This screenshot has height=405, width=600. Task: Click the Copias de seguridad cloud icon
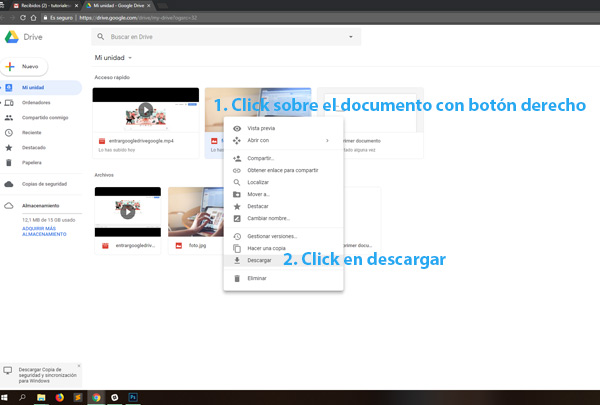9,184
